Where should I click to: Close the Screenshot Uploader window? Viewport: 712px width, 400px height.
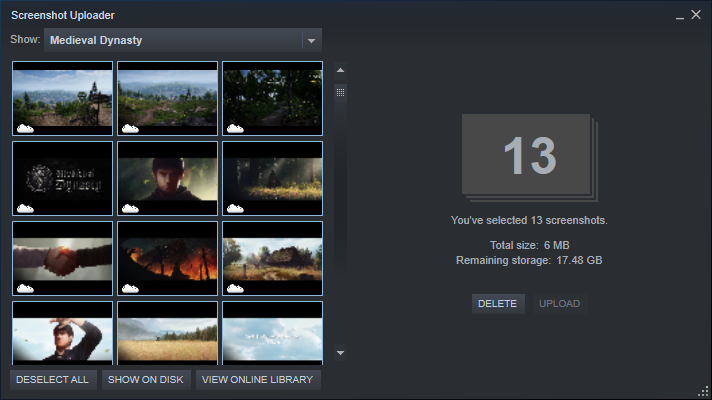[x=696, y=15]
